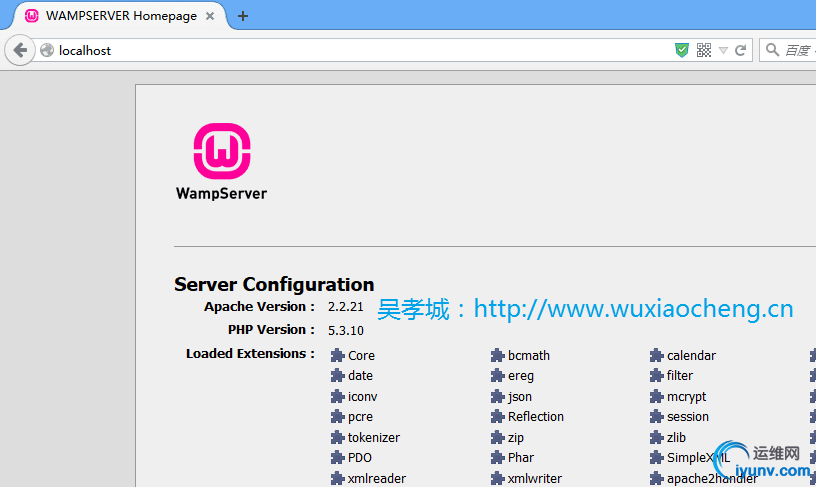
Task: Select the pcre extension name
Action: point(360,417)
